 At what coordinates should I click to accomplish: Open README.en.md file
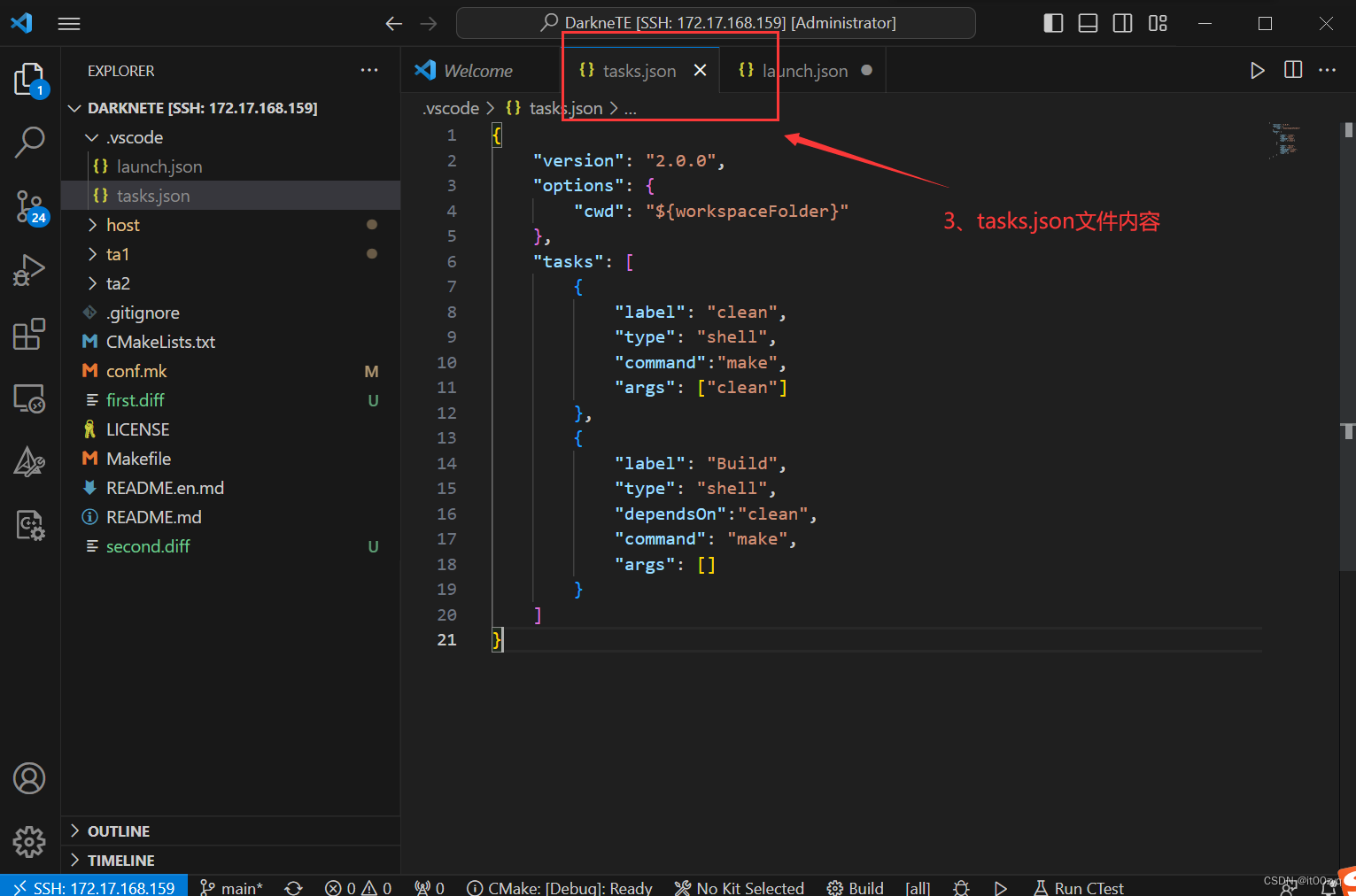click(230, 488)
